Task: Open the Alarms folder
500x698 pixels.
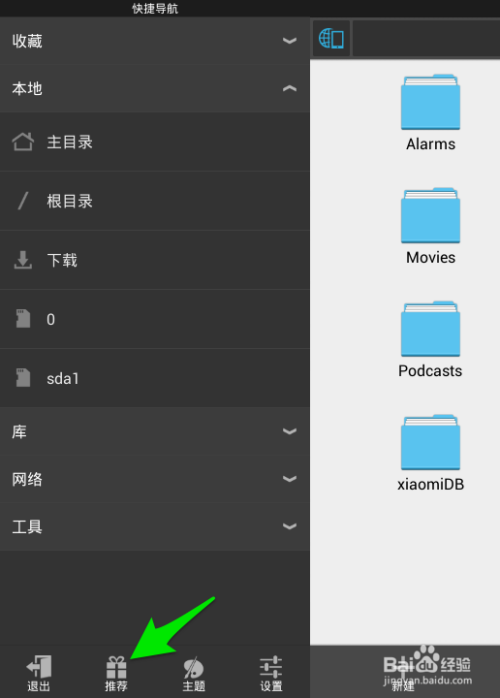Action: tap(431, 114)
